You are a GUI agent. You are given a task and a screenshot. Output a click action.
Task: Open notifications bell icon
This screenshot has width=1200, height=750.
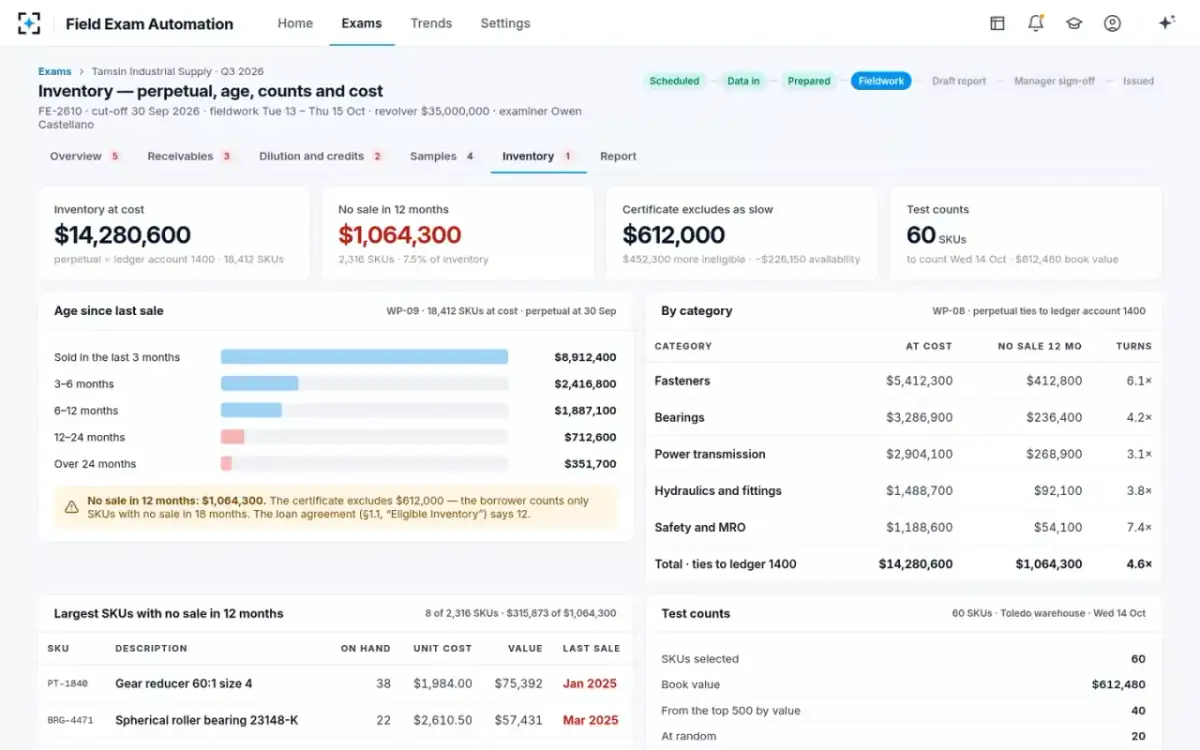[x=1036, y=23]
